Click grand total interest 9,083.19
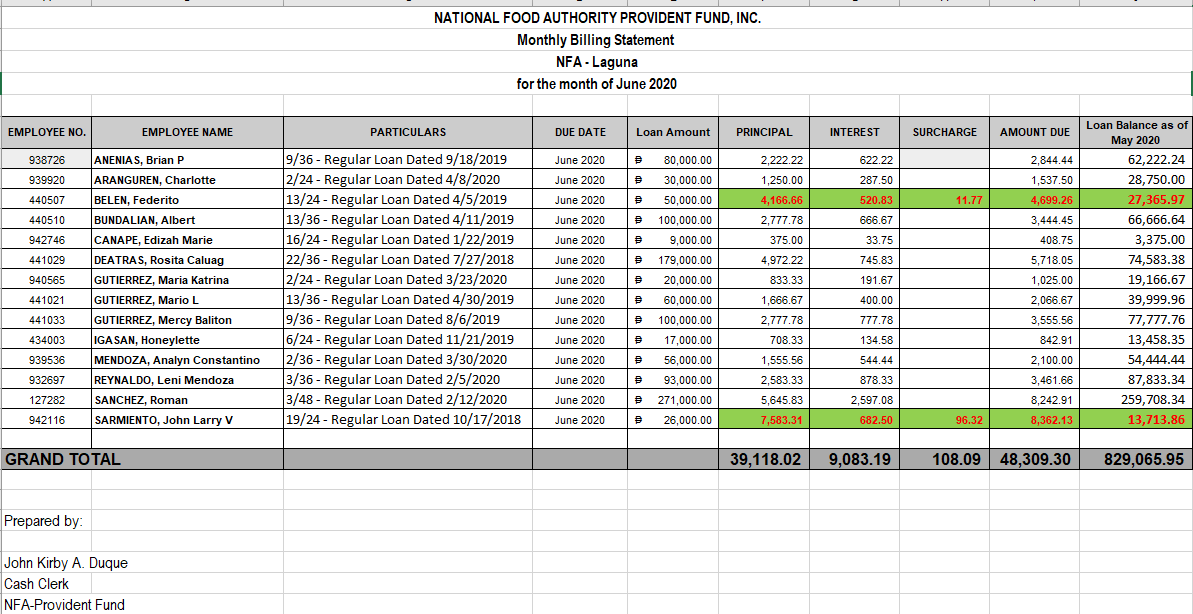 [x=854, y=459]
